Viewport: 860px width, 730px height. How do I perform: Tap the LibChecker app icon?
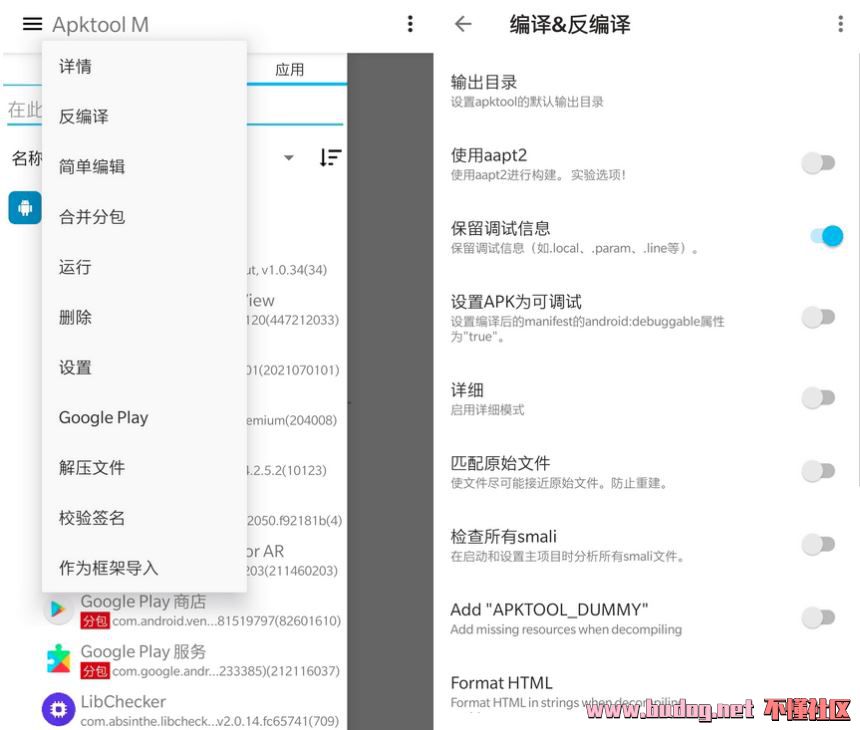click(58, 709)
